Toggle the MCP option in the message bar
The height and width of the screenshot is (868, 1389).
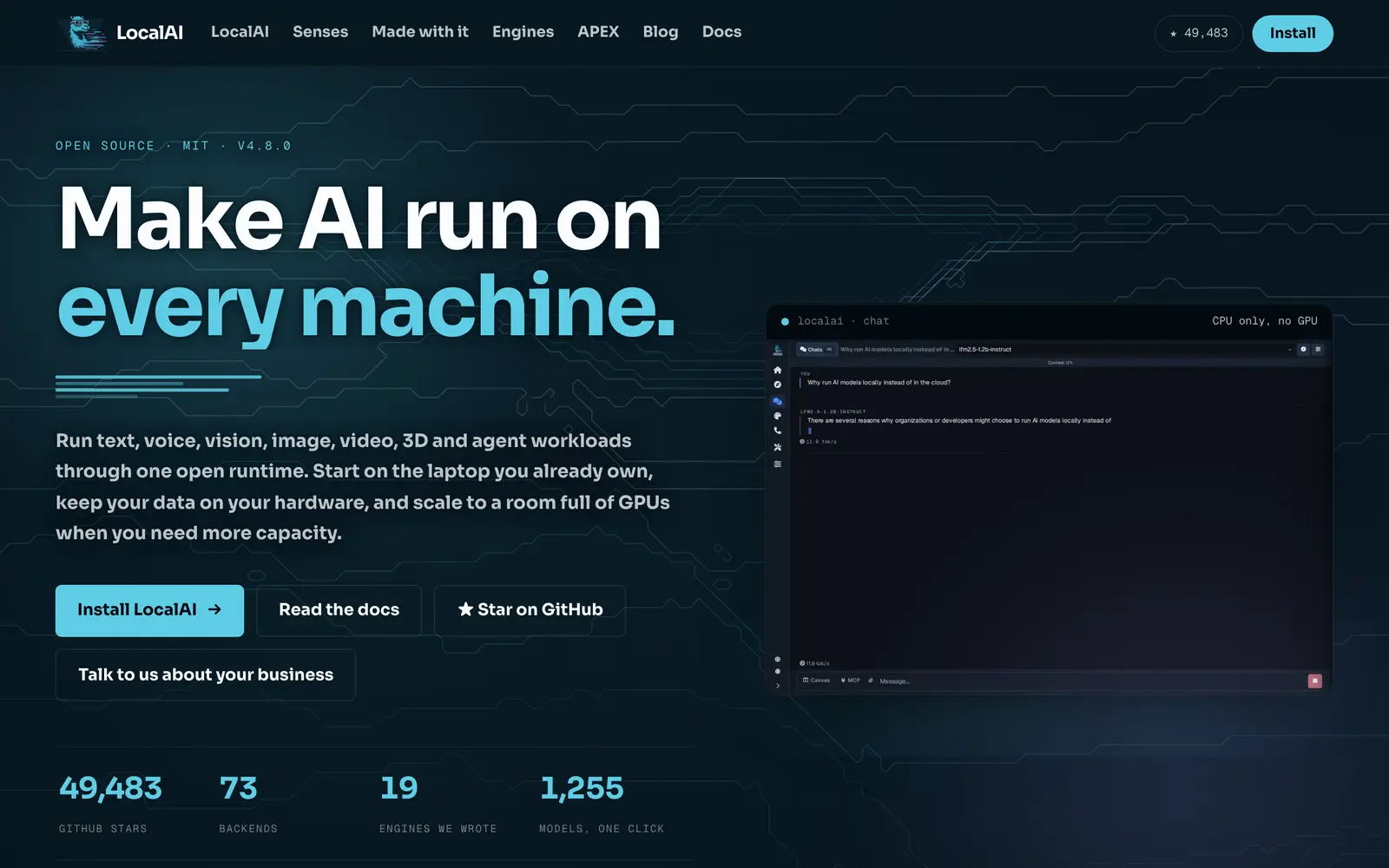click(x=850, y=681)
